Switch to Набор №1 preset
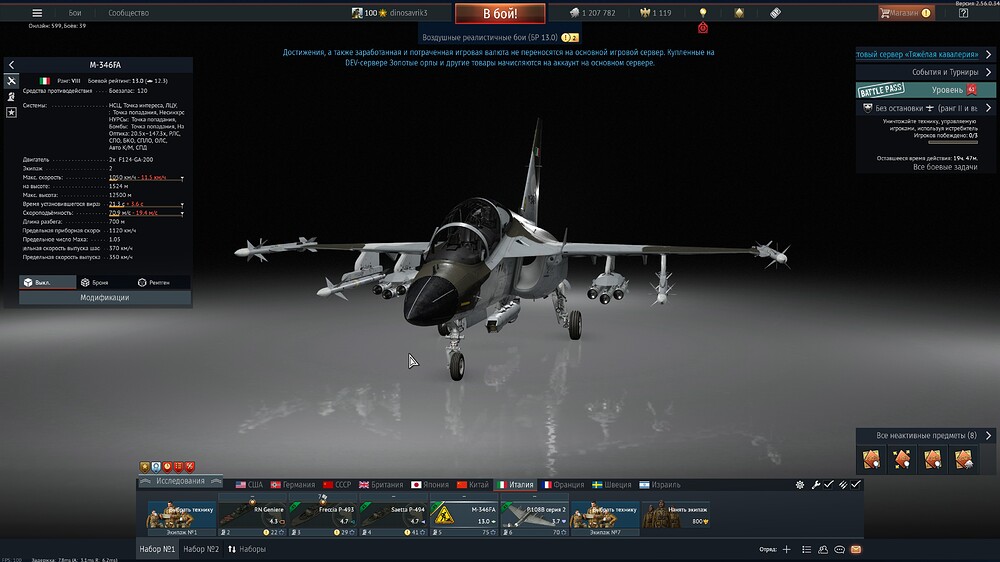The image size is (1000, 562). tap(157, 549)
